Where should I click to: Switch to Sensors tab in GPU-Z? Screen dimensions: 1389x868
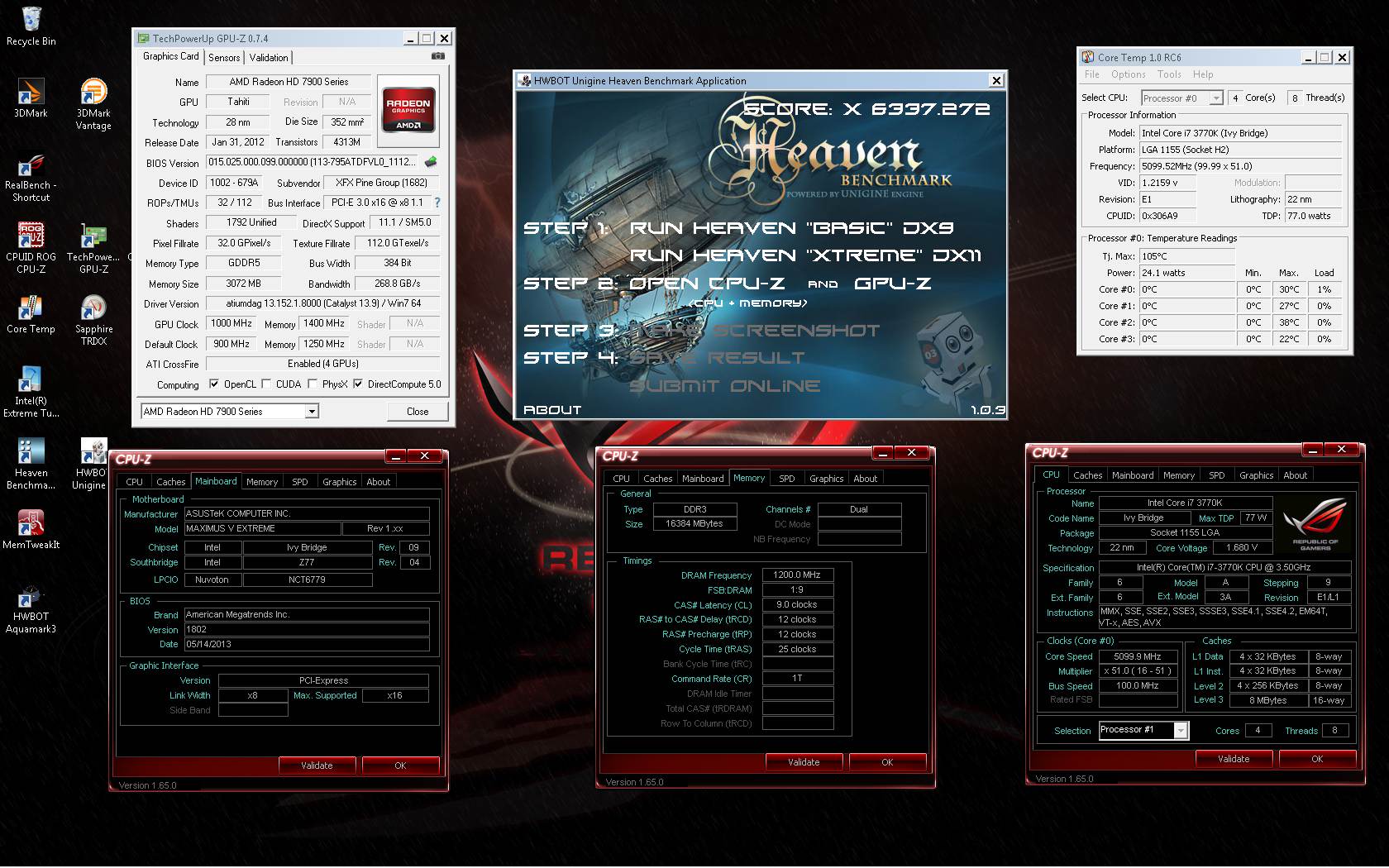click(x=224, y=57)
